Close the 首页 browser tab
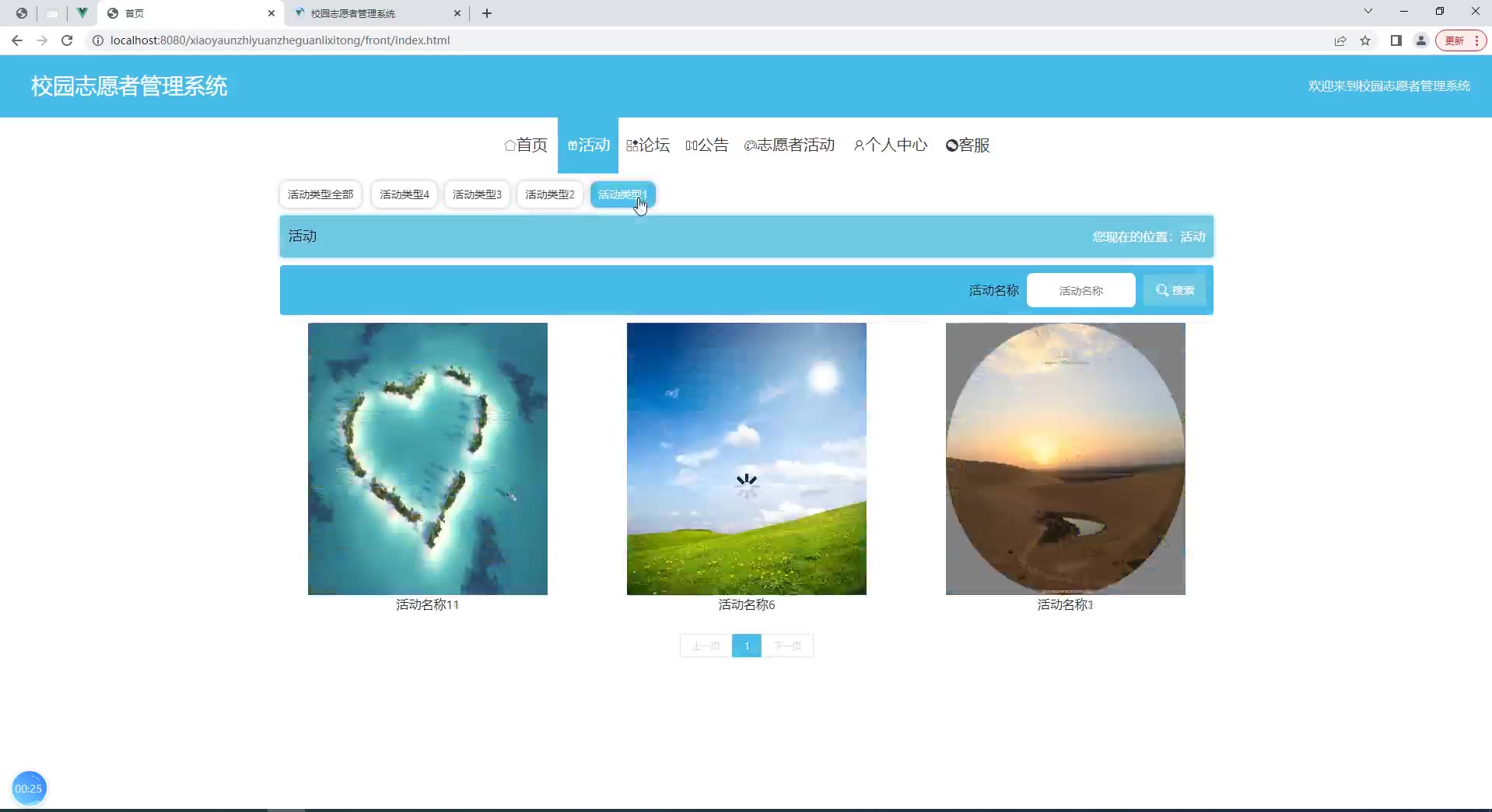The width and height of the screenshot is (1492, 812). (x=271, y=13)
